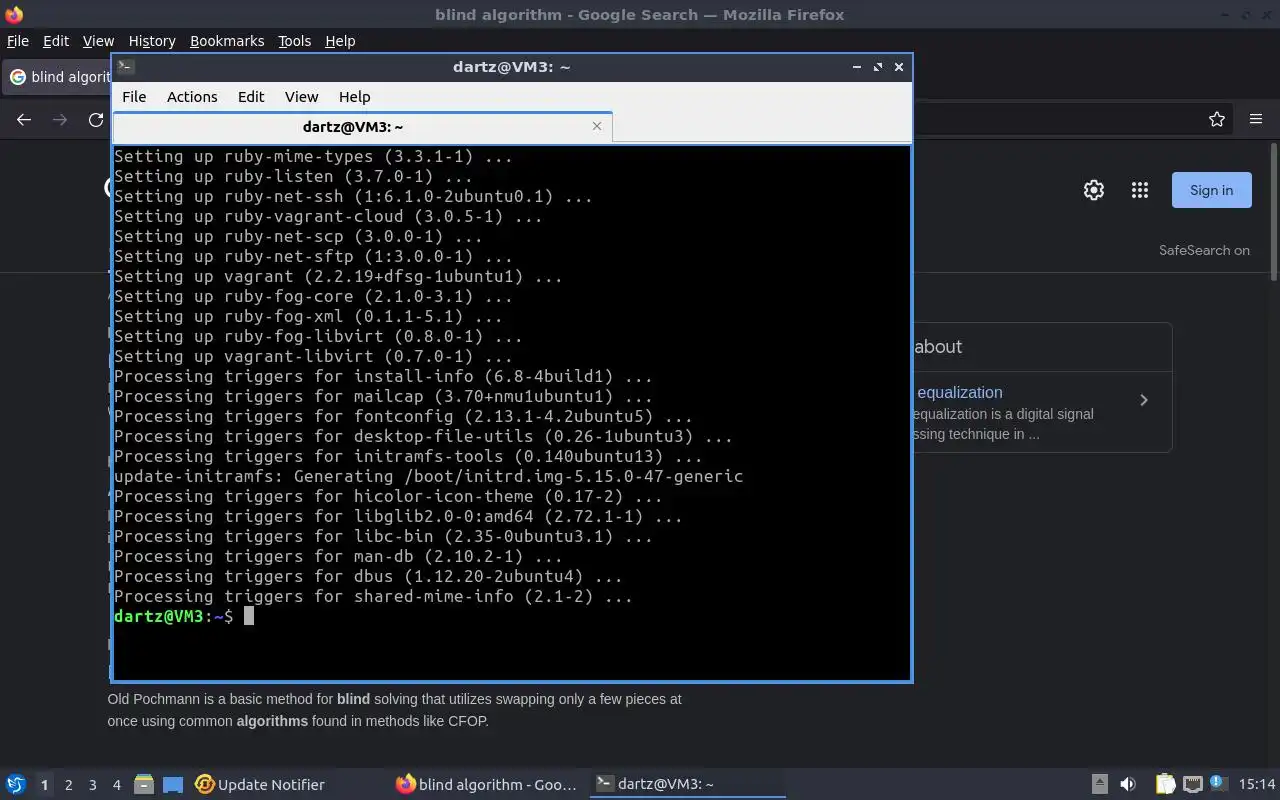Switch to workspace 4 in the pager

(x=116, y=785)
